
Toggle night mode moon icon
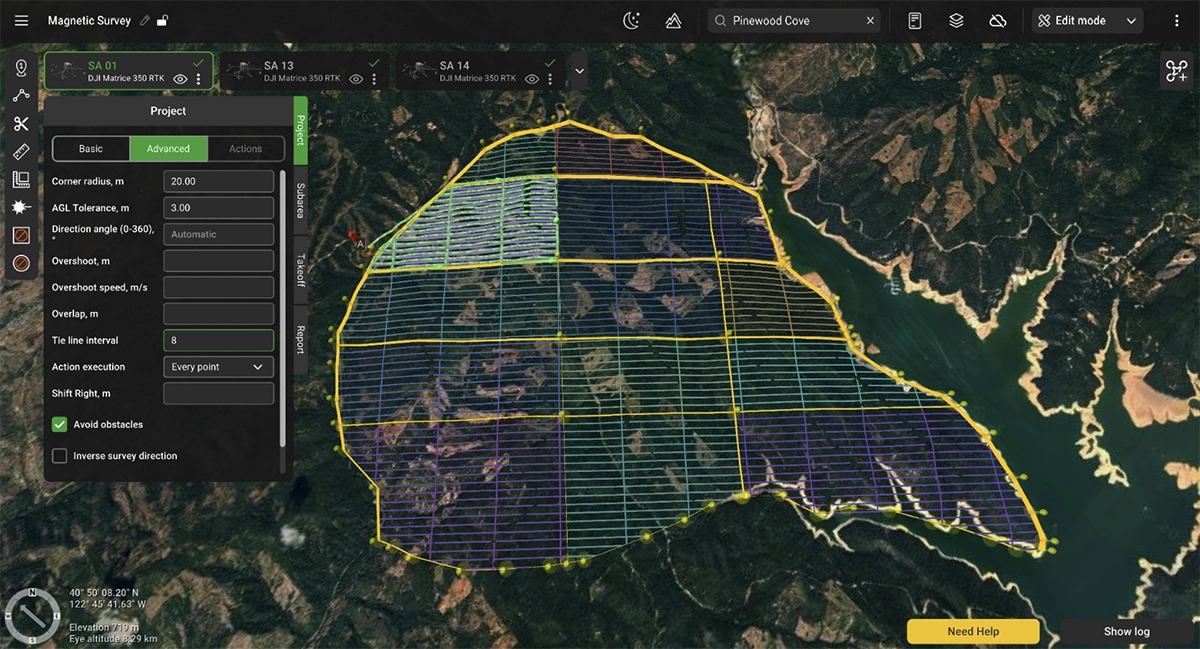pos(631,20)
